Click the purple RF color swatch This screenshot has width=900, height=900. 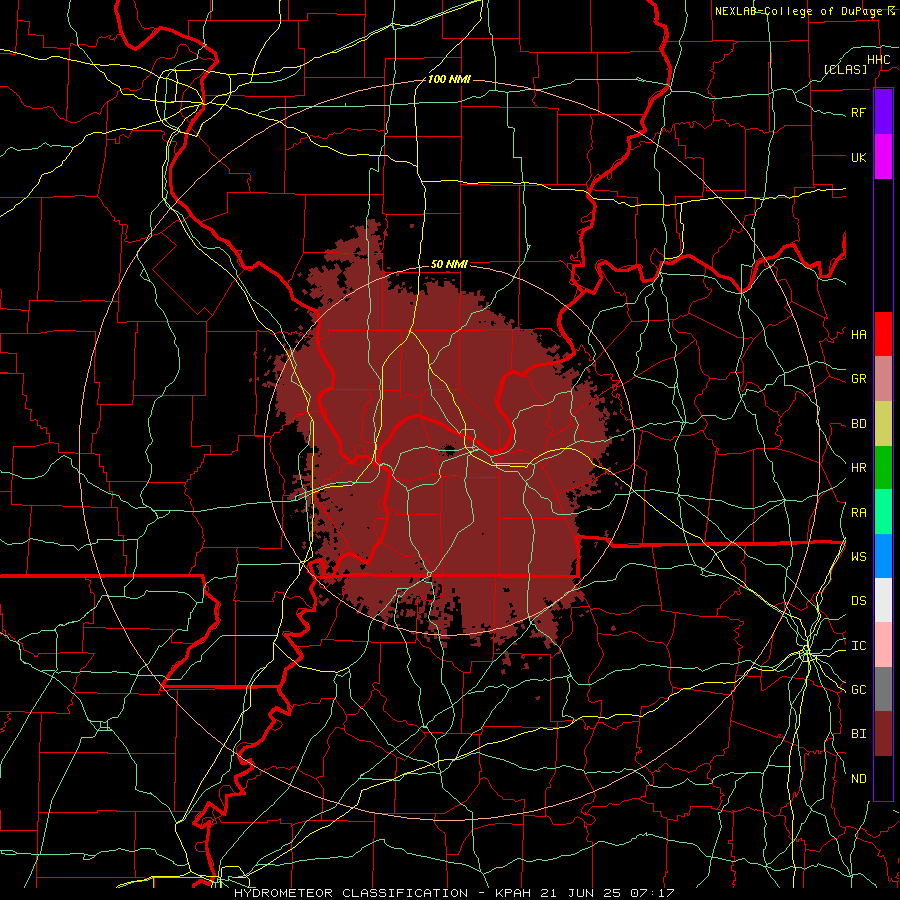[x=883, y=112]
